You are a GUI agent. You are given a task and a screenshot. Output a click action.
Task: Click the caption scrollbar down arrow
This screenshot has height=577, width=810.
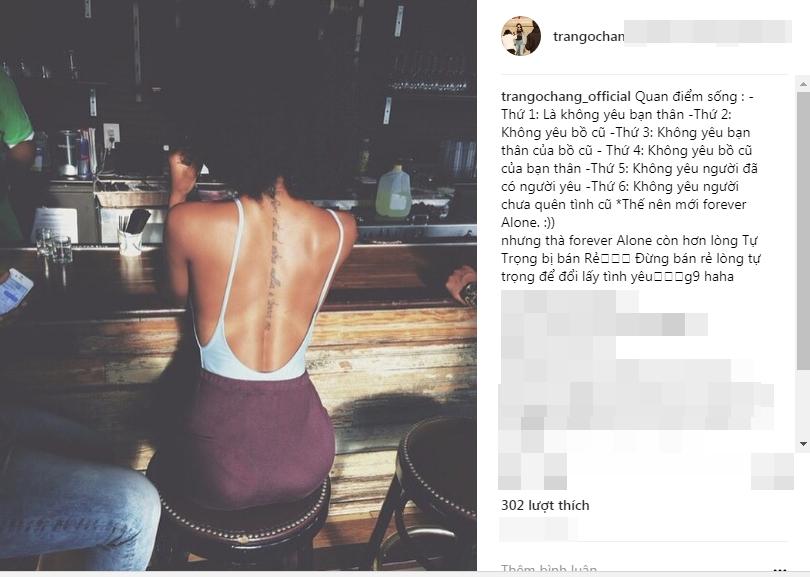tap(803, 444)
